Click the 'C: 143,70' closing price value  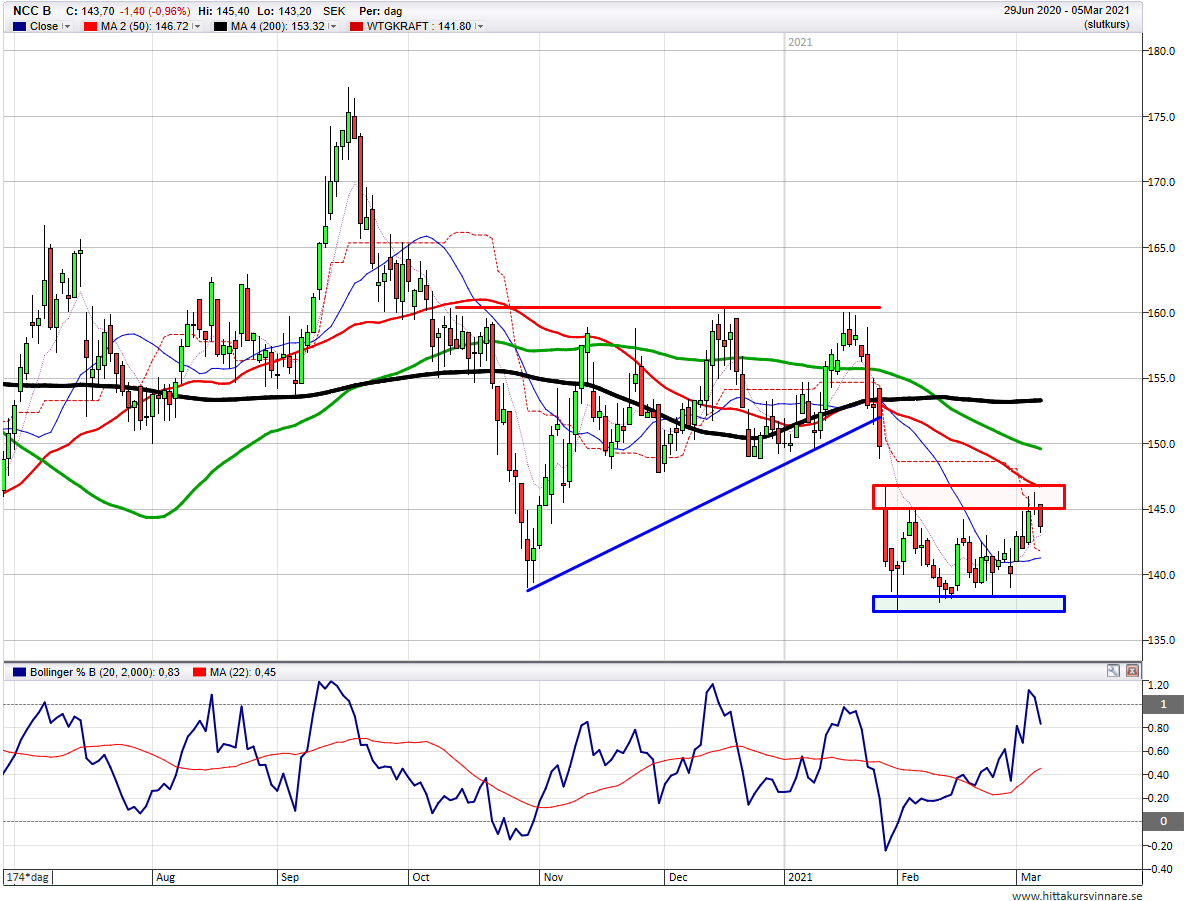[x=91, y=11]
